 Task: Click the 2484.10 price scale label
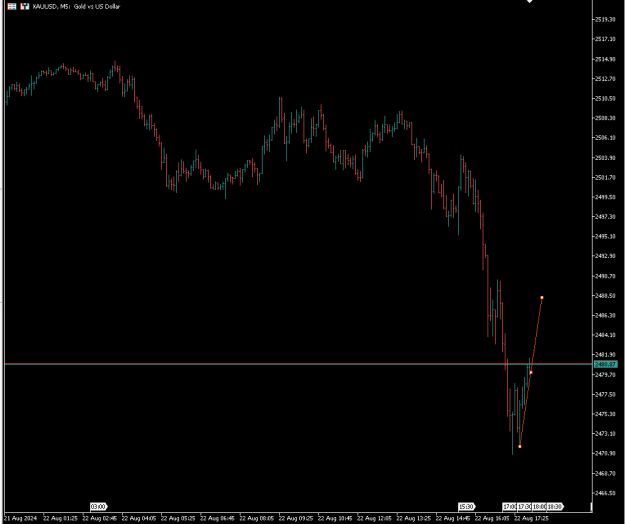click(605, 335)
